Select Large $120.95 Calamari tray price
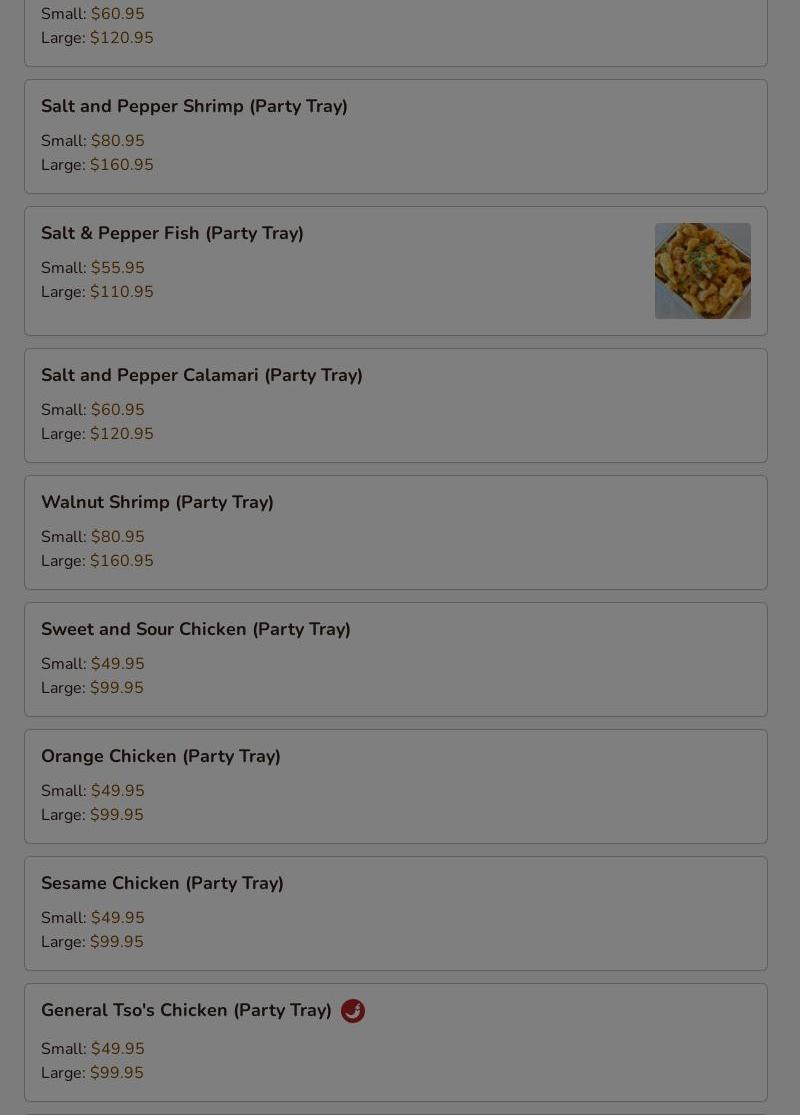The height and width of the screenshot is (1115, 800). pyautogui.click(x=97, y=434)
